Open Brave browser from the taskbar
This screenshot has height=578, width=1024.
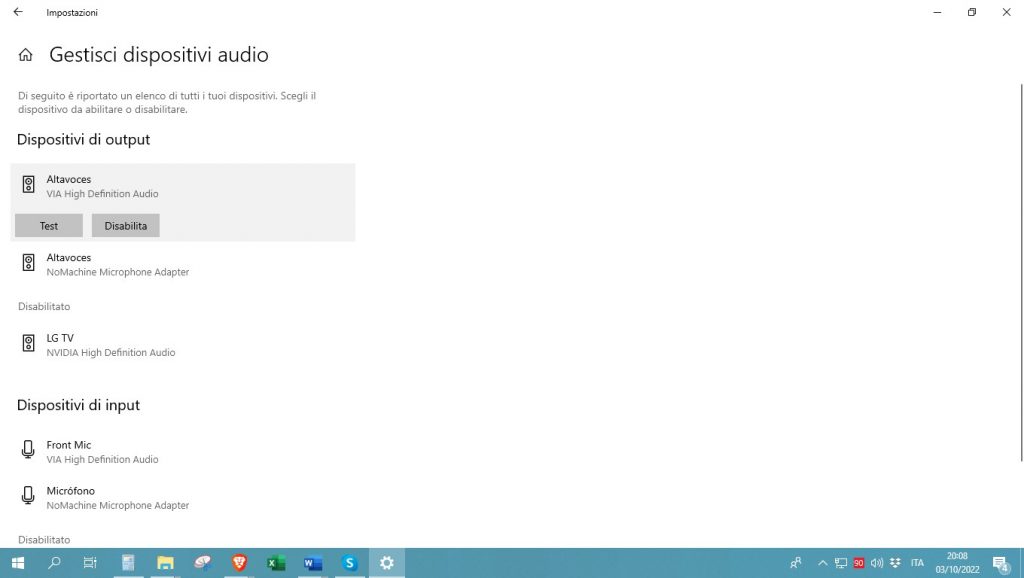click(x=239, y=563)
